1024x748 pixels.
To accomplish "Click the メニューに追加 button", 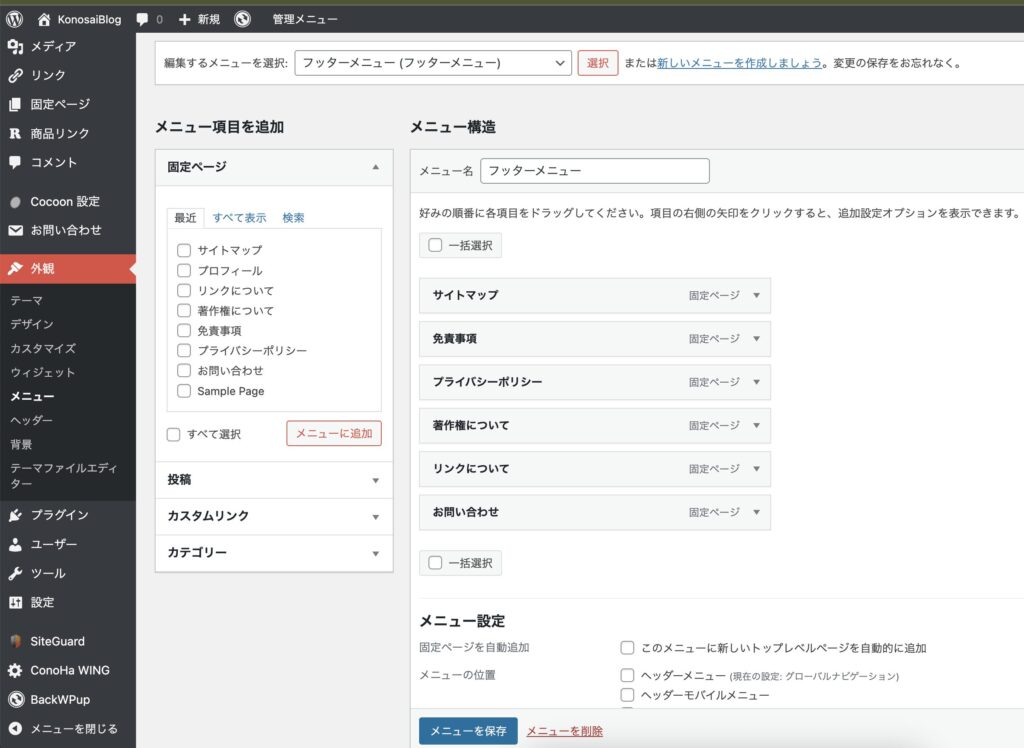I will [x=334, y=433].
